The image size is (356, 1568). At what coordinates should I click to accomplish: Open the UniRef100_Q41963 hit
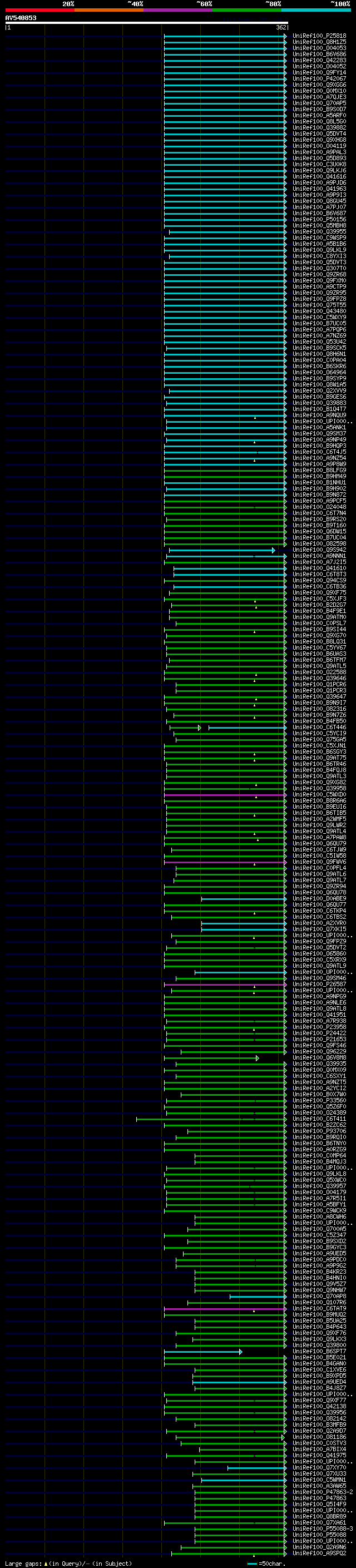pos(319,189)
